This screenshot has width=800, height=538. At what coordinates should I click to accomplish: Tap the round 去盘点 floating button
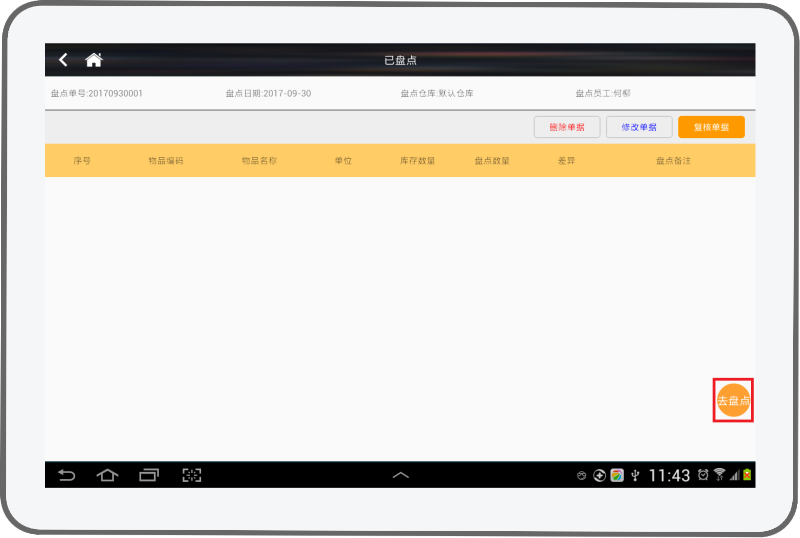pos(733,400)
